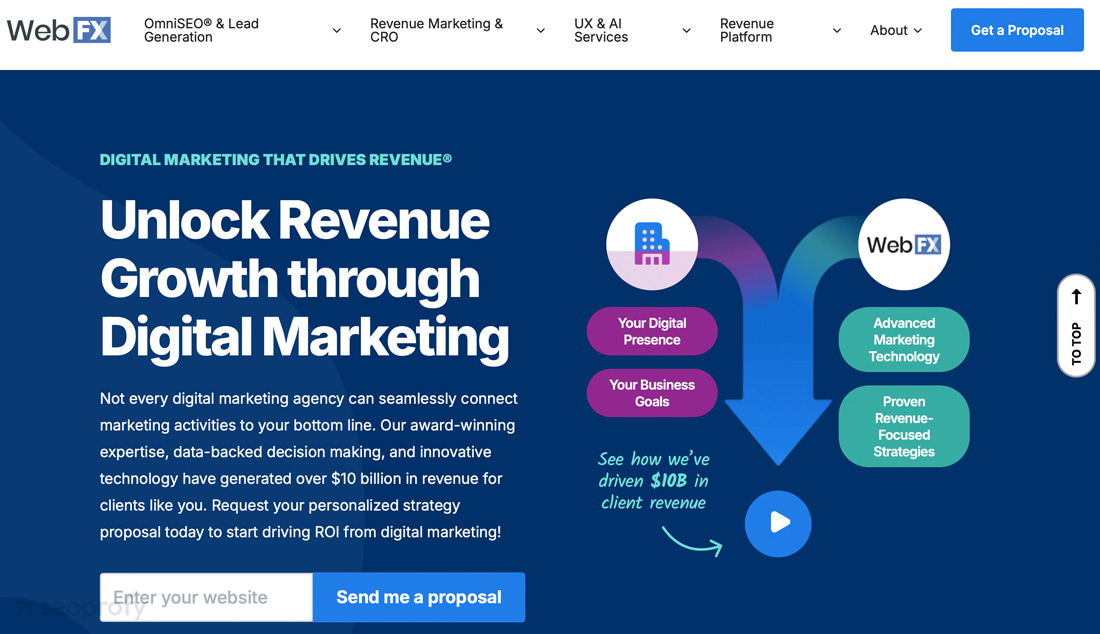Image resolution: width=1100 pixels, height=634 pixels.
Task: Play the client revenue video
Action: [778, 523]
